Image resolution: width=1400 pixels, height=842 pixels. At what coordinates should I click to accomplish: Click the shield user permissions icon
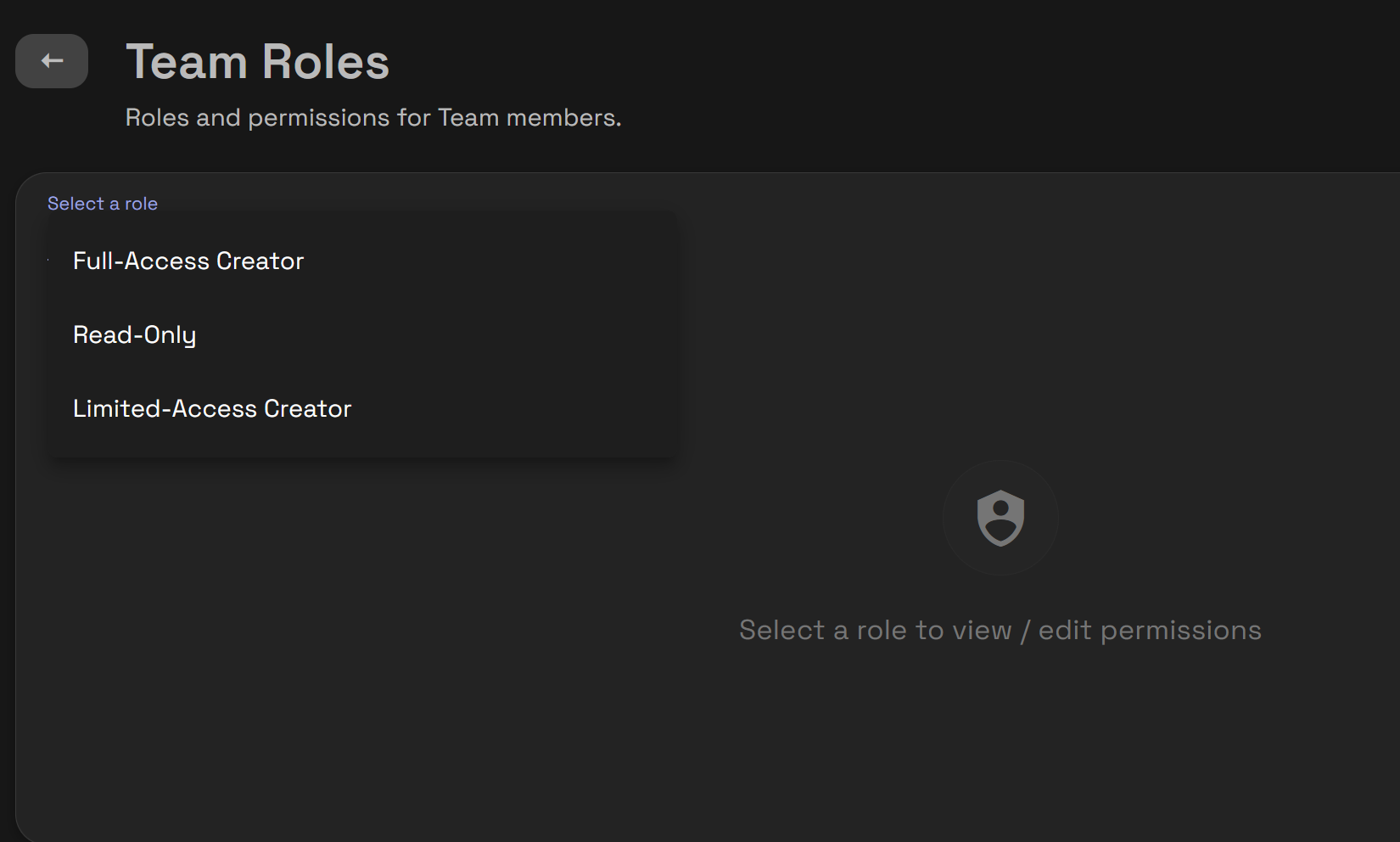point(1000,518)
